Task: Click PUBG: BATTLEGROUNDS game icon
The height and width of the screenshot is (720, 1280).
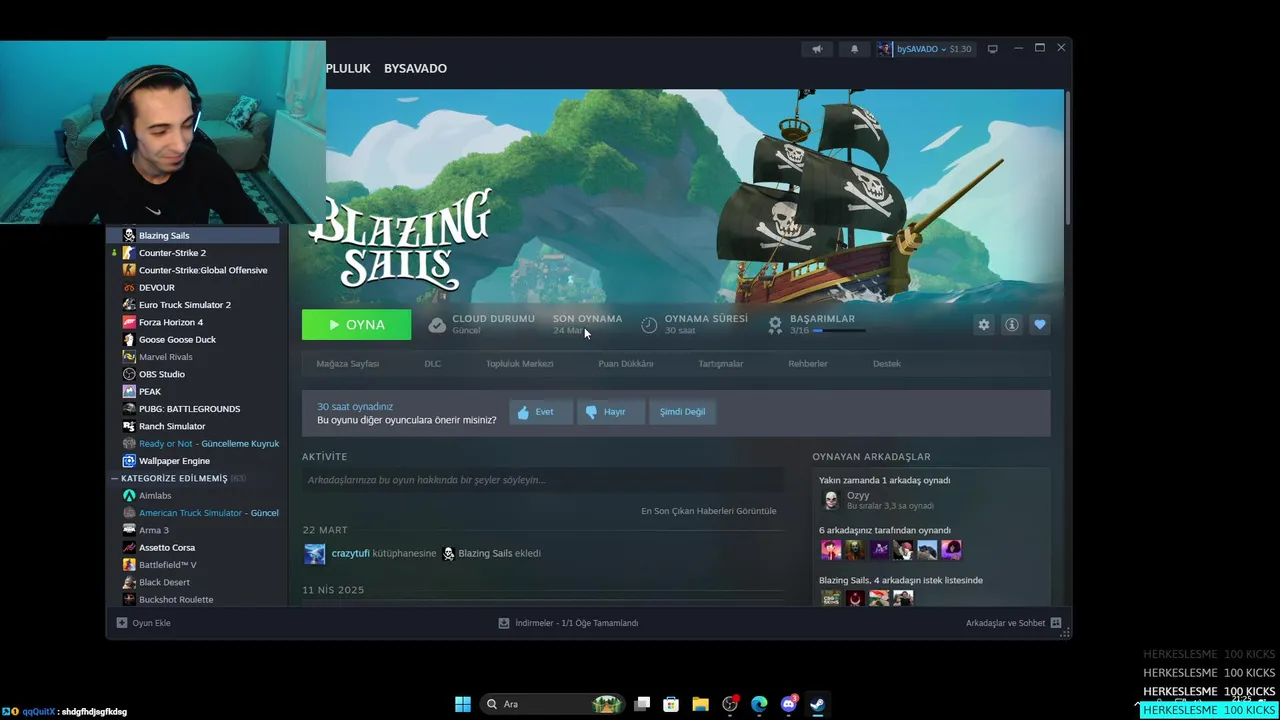Action: click(129, 409)
